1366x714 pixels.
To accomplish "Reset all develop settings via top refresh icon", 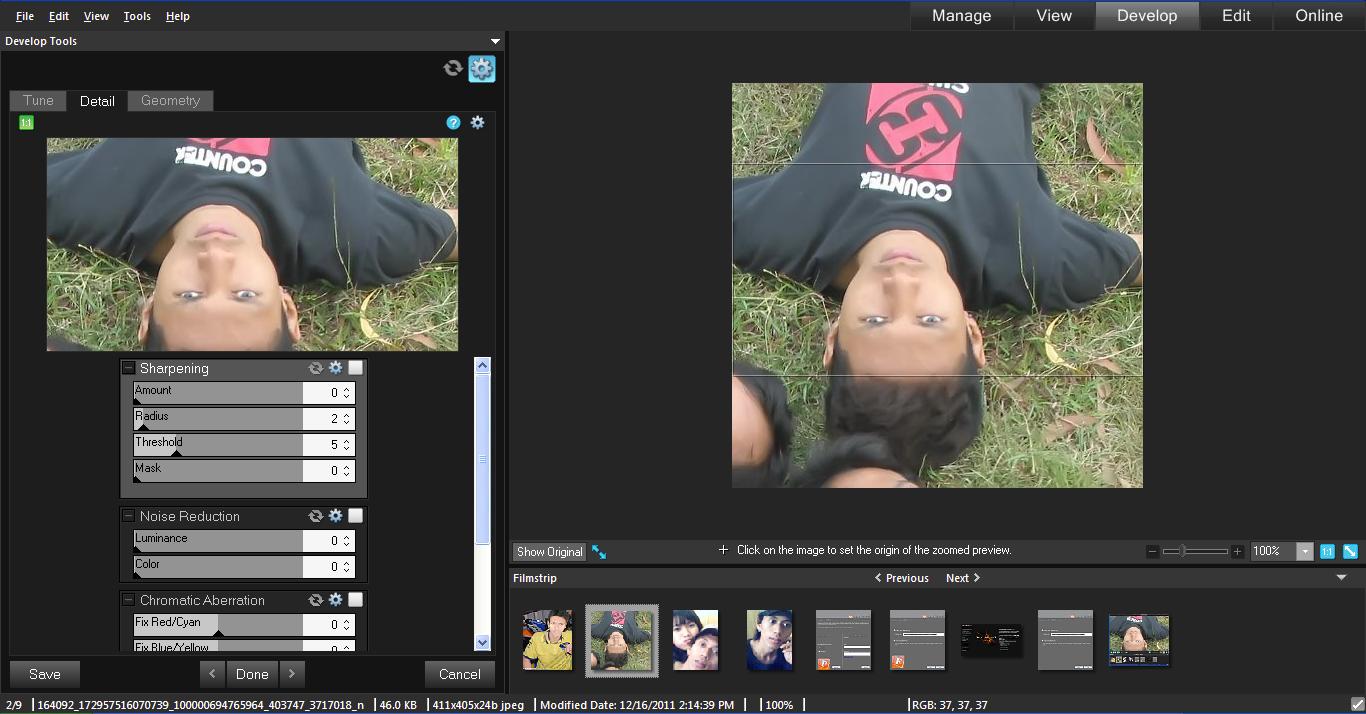I will [453, 68].
